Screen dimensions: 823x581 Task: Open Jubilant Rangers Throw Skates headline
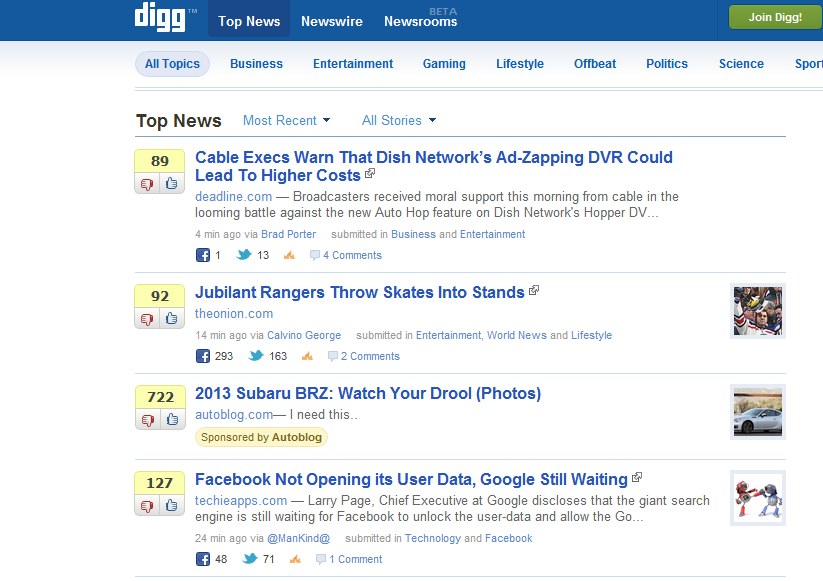360,292
